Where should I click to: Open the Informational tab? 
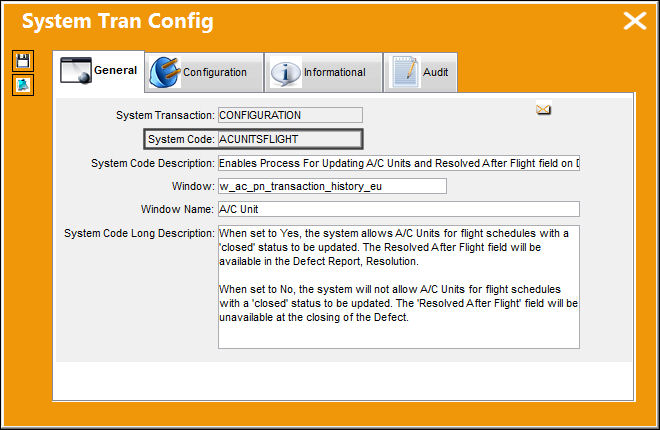coord(323,72)
